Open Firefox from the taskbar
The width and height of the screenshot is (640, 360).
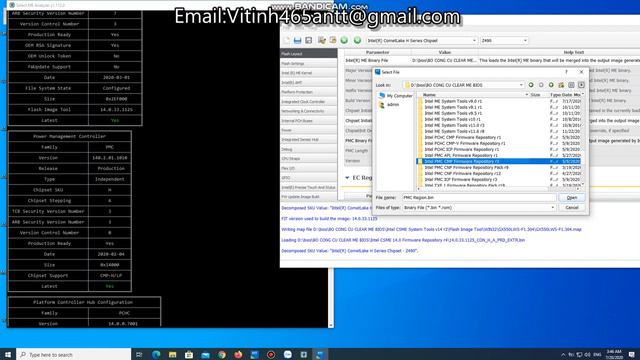click(x=238, y=354)
